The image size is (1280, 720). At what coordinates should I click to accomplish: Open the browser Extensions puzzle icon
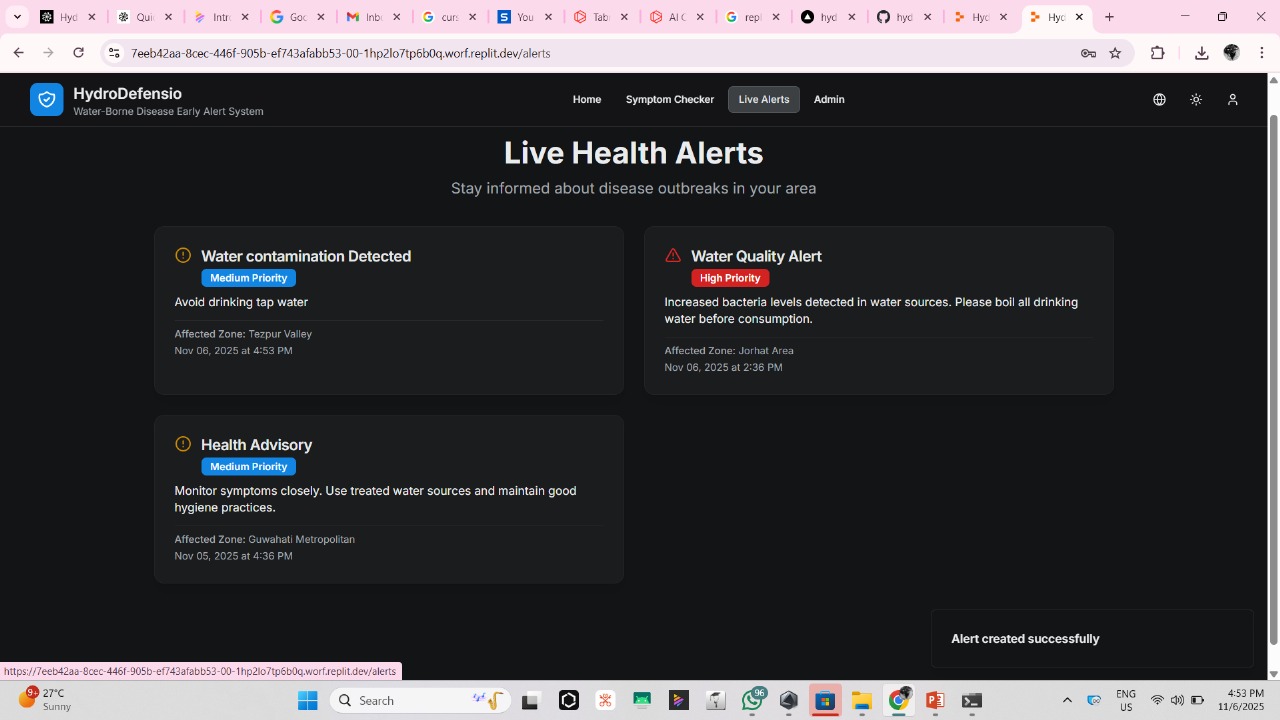click(1157, 53)
